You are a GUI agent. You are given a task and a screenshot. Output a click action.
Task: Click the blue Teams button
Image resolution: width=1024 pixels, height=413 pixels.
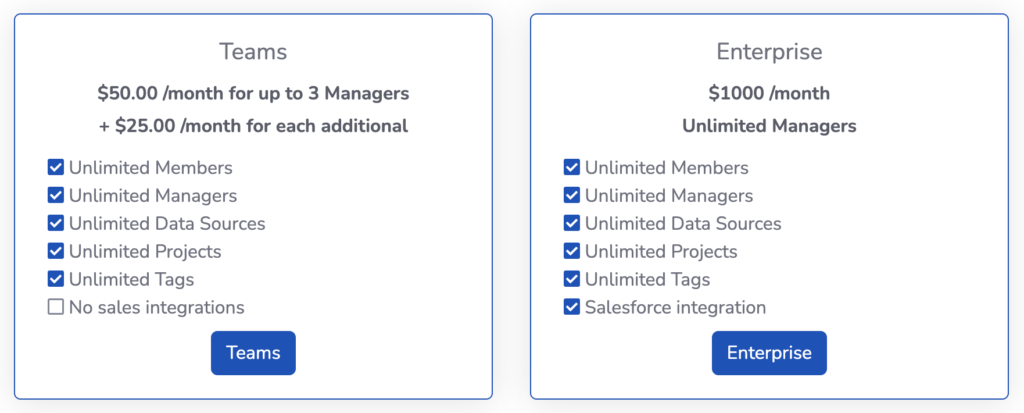tap(253, 353)
